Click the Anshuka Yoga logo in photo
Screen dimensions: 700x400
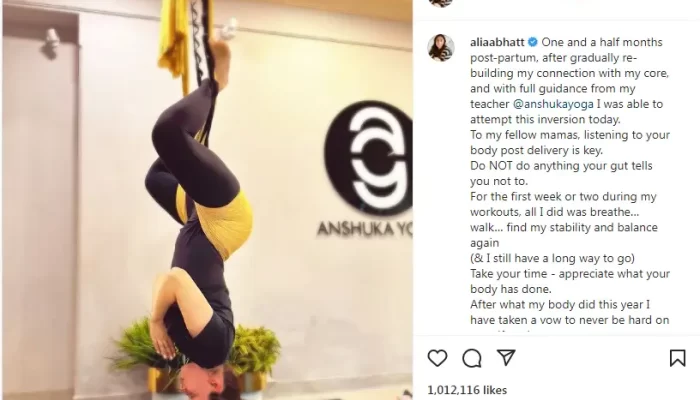pyautogui.click(x=369, y=158)
